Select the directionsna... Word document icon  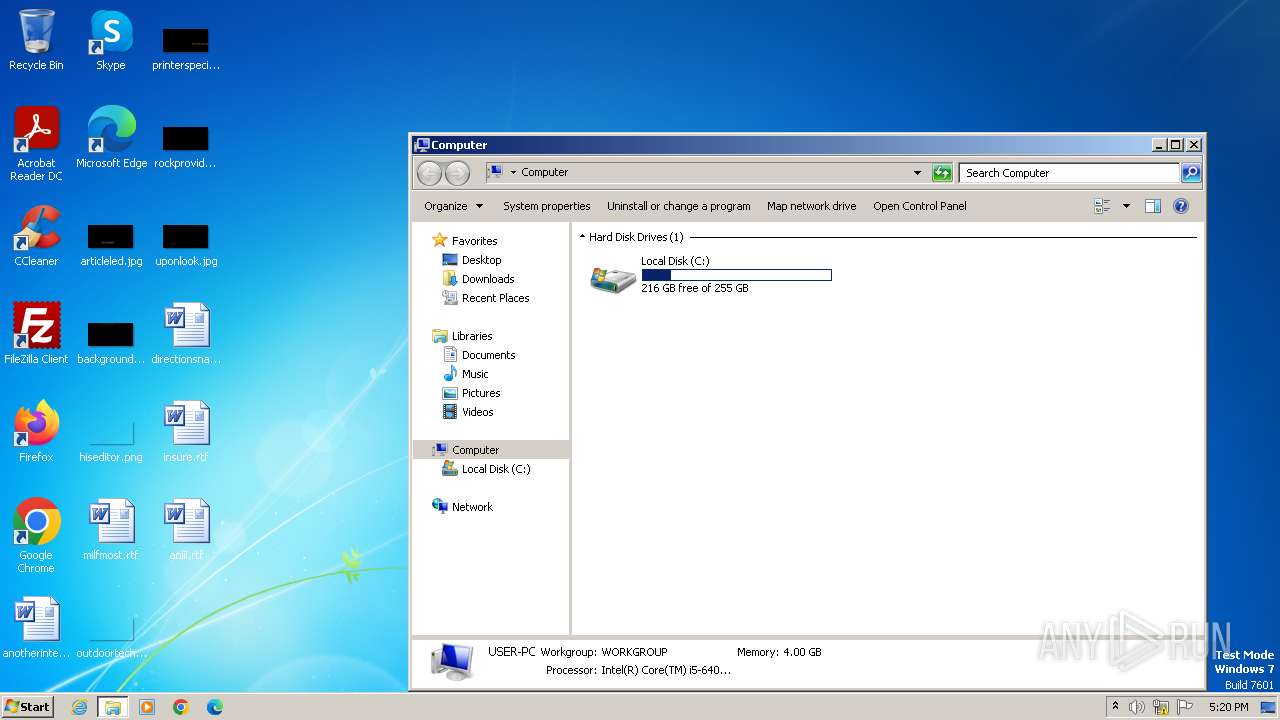click(186, 334)
